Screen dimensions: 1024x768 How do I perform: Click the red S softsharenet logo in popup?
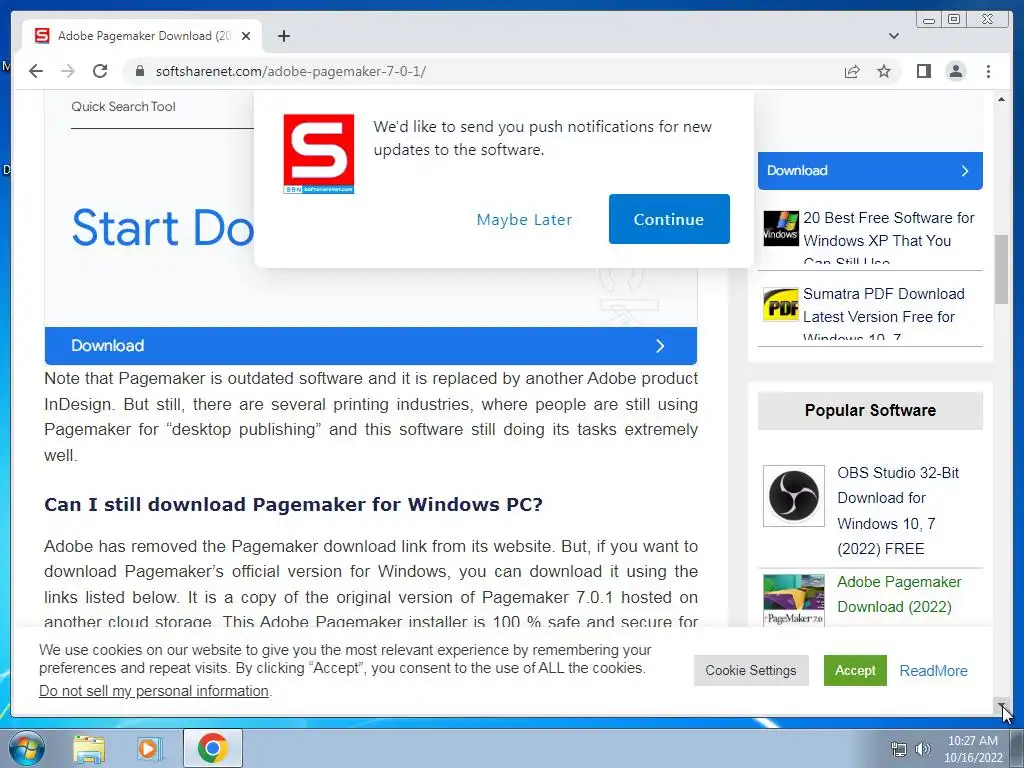(x=319, y=154)
